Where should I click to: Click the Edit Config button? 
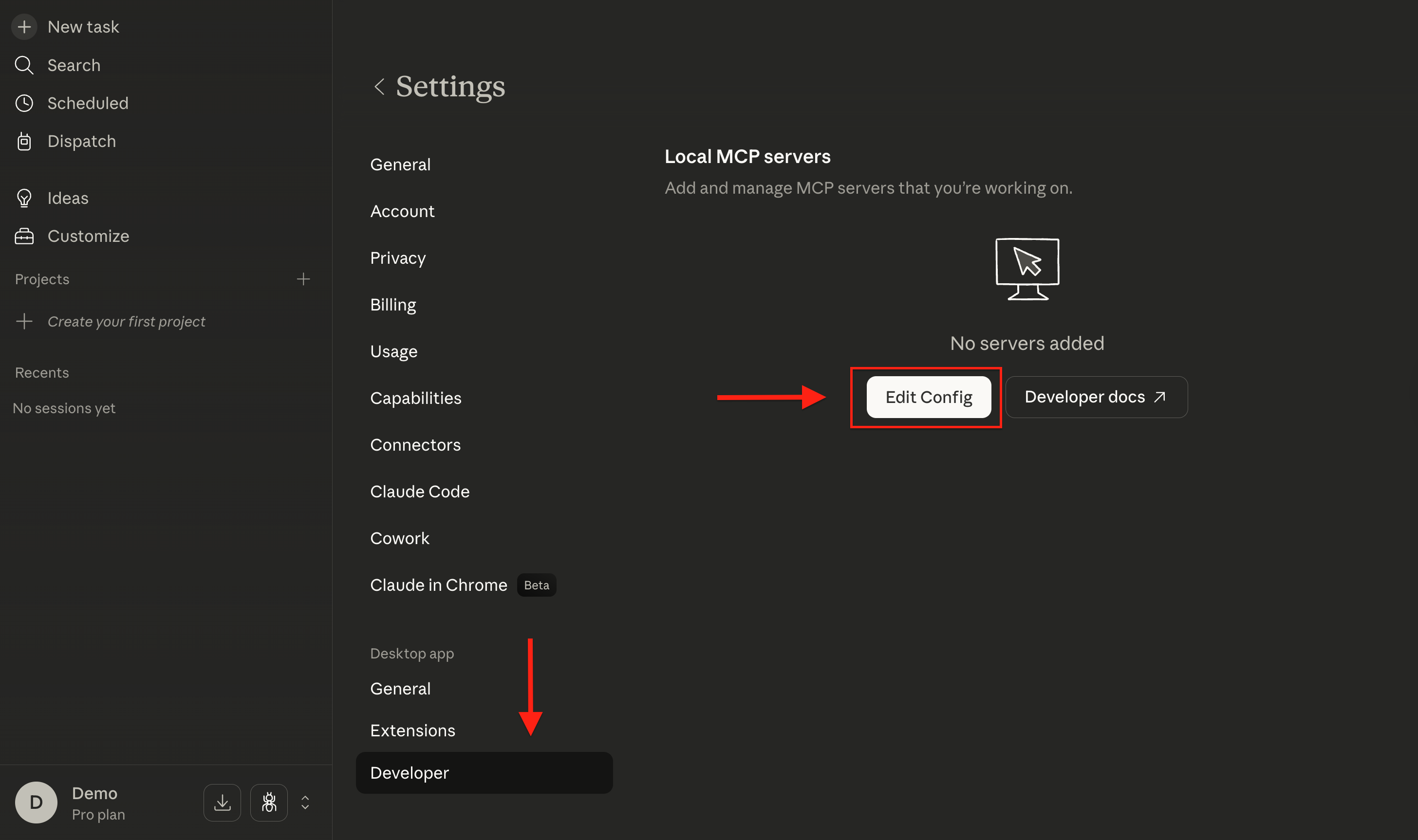click(x=928, y=397)
